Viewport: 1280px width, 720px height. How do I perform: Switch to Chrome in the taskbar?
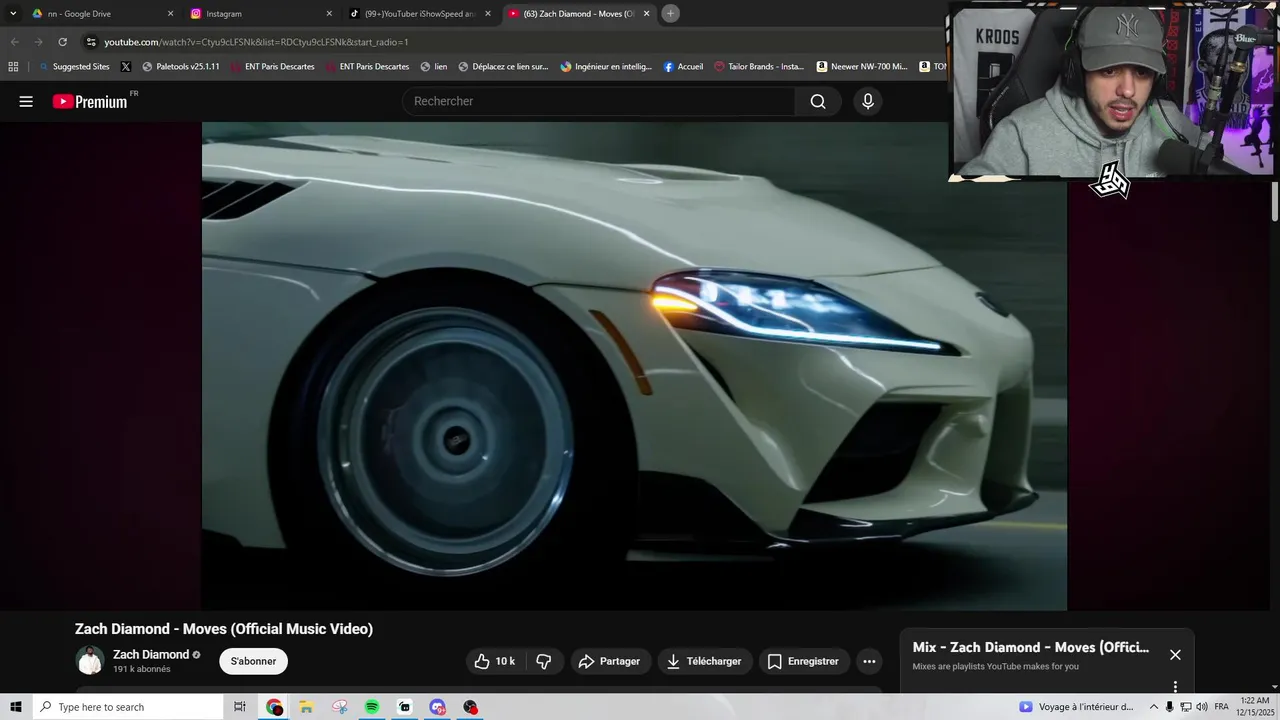click(274, 707)
